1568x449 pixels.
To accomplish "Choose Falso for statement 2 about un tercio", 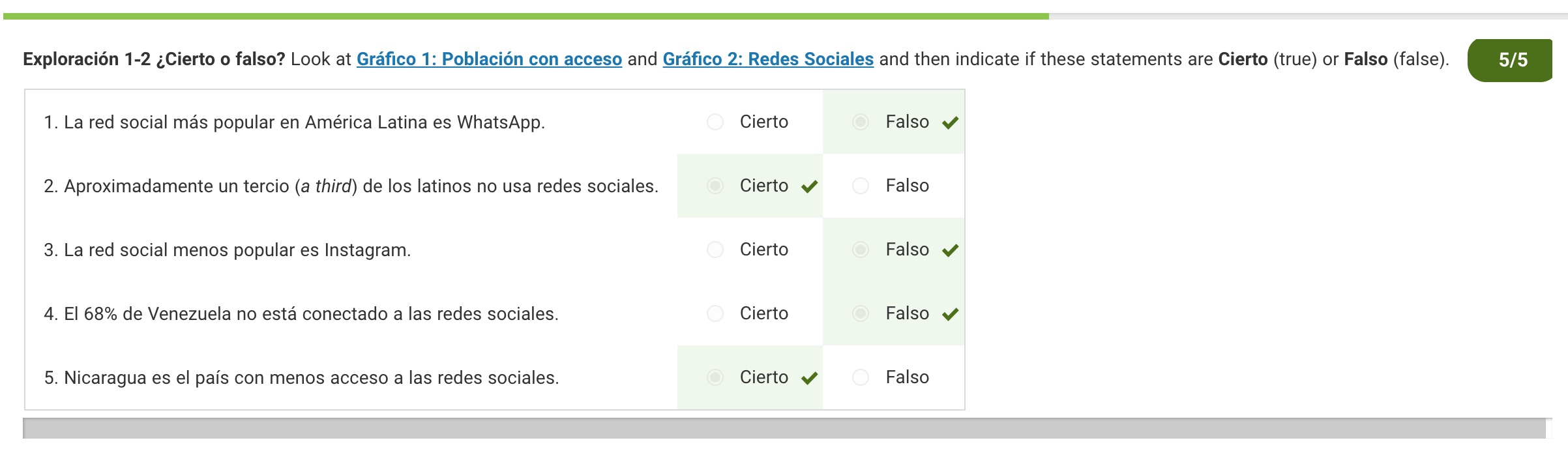I will pos(861,186).
